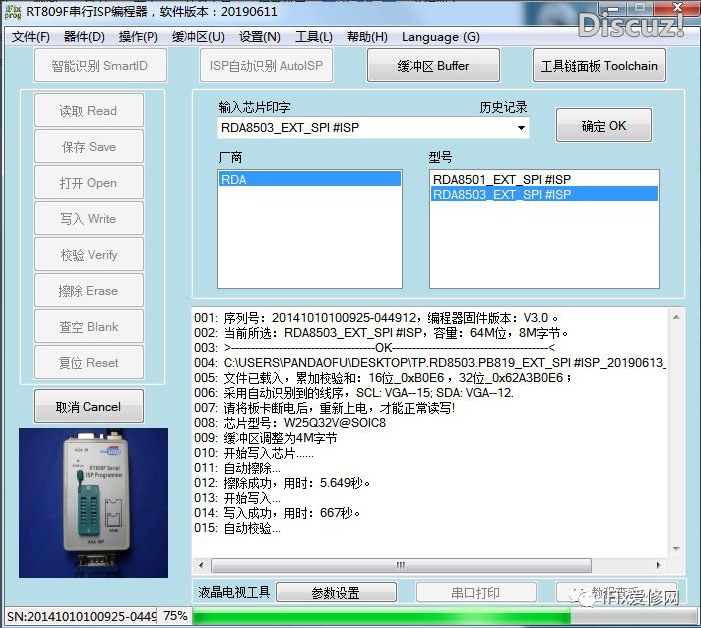Screen dimensions: 701x628
Task: Click log line 008 W25Q32V@SOIC8 chip type
Action: click(x=290, y=423)
